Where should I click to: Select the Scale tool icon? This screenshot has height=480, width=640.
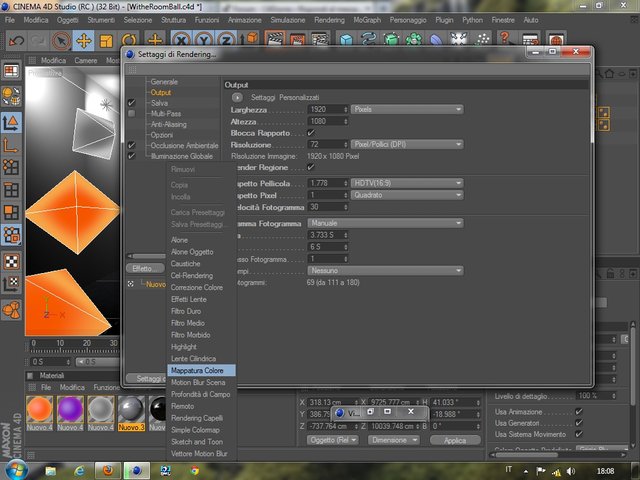tap(106, 41)
